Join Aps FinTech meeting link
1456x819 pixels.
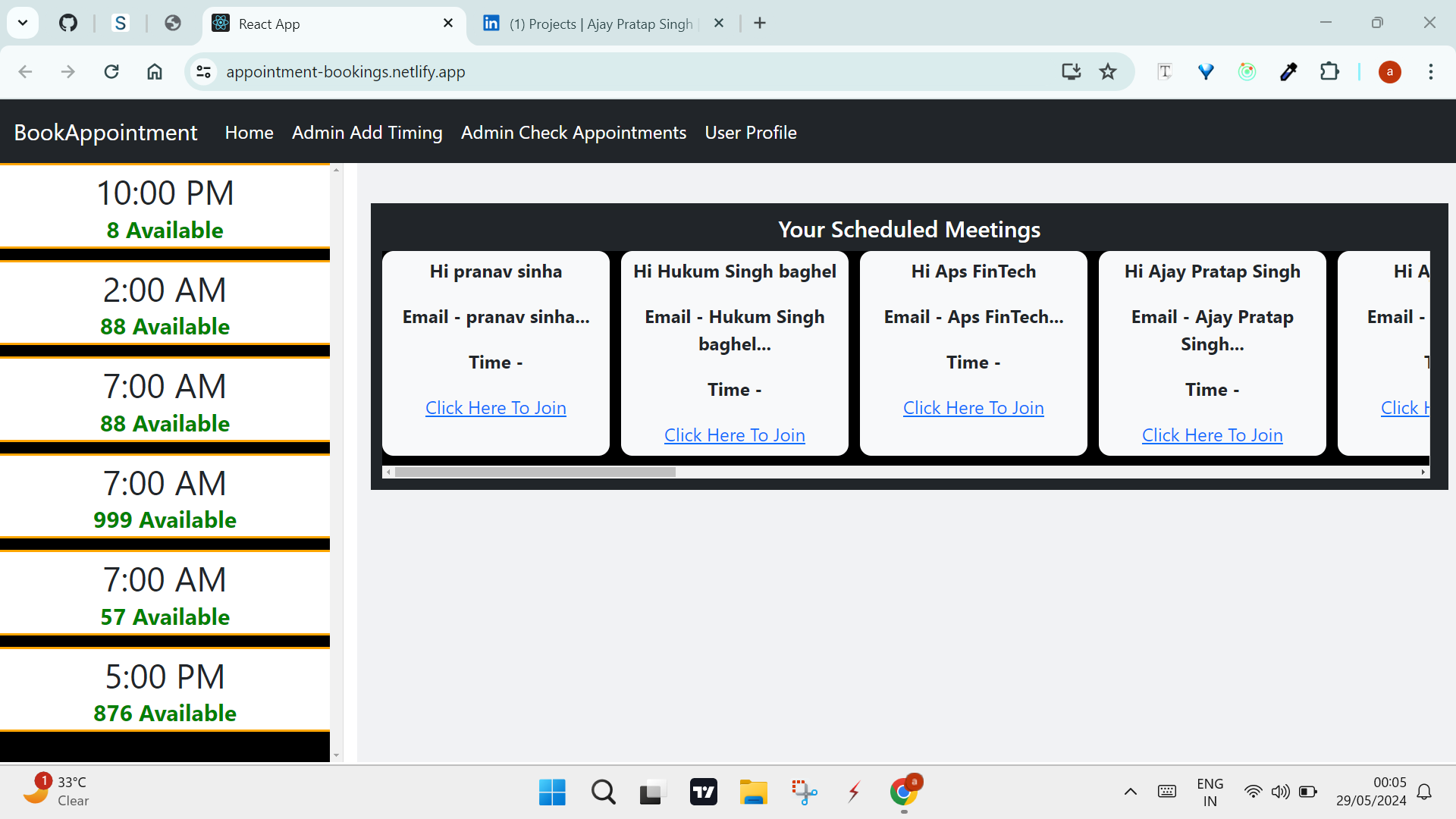(973, 408)
